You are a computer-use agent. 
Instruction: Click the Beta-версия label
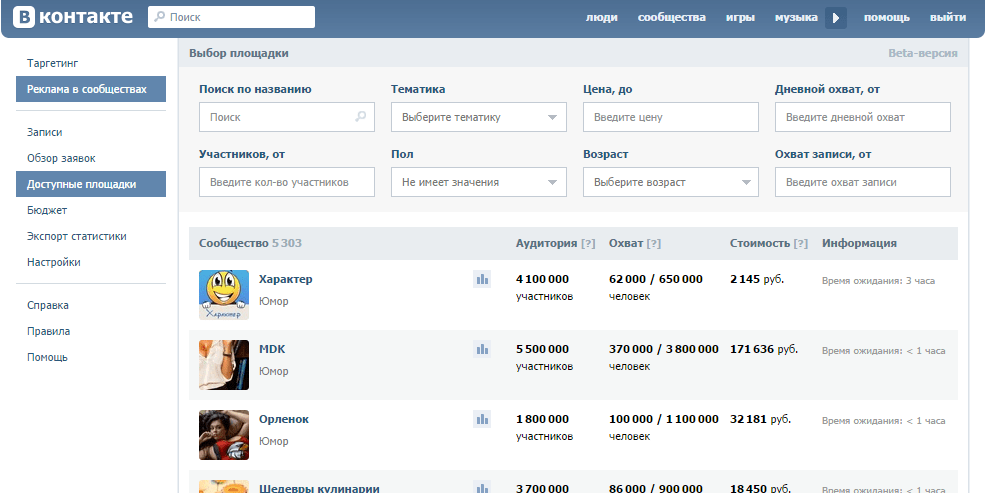click(923, 53)
